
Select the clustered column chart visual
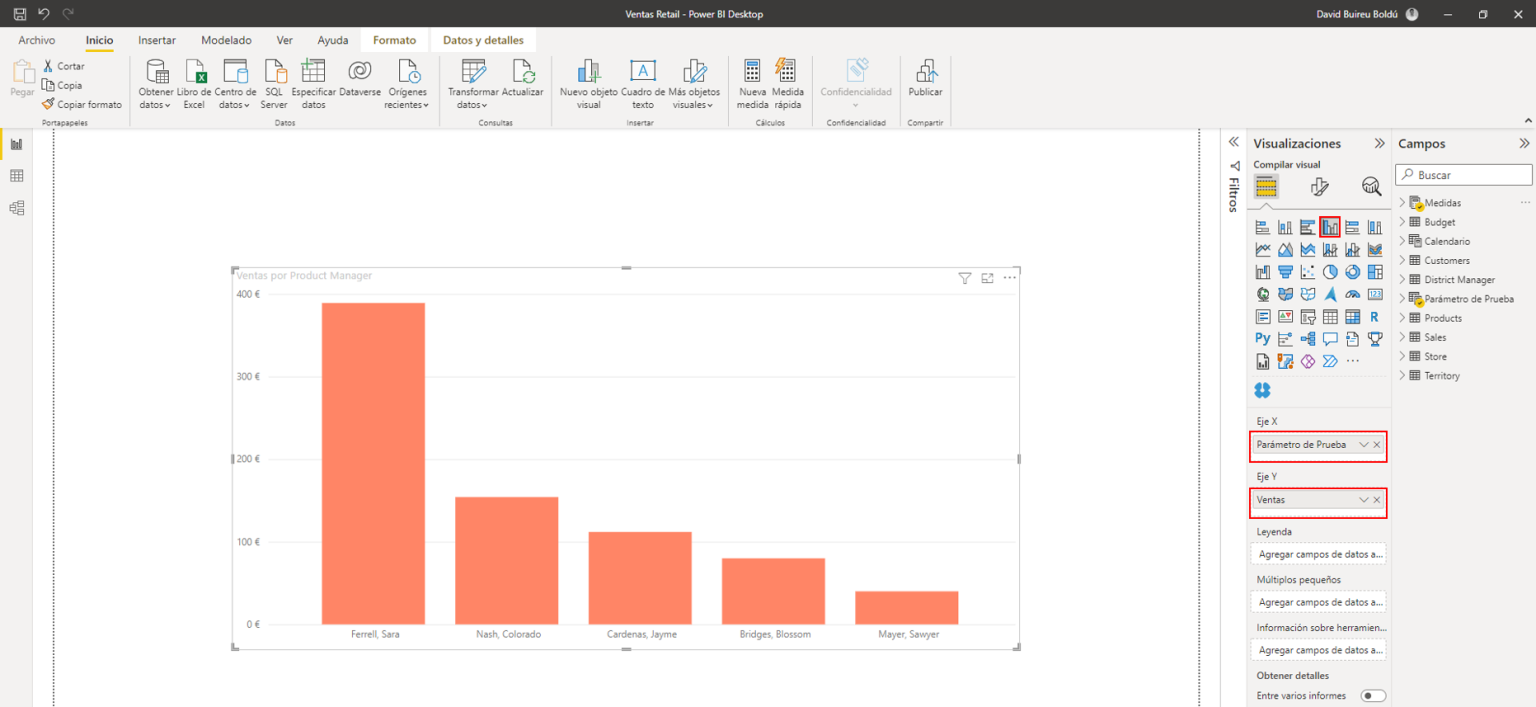[1330, 227]
